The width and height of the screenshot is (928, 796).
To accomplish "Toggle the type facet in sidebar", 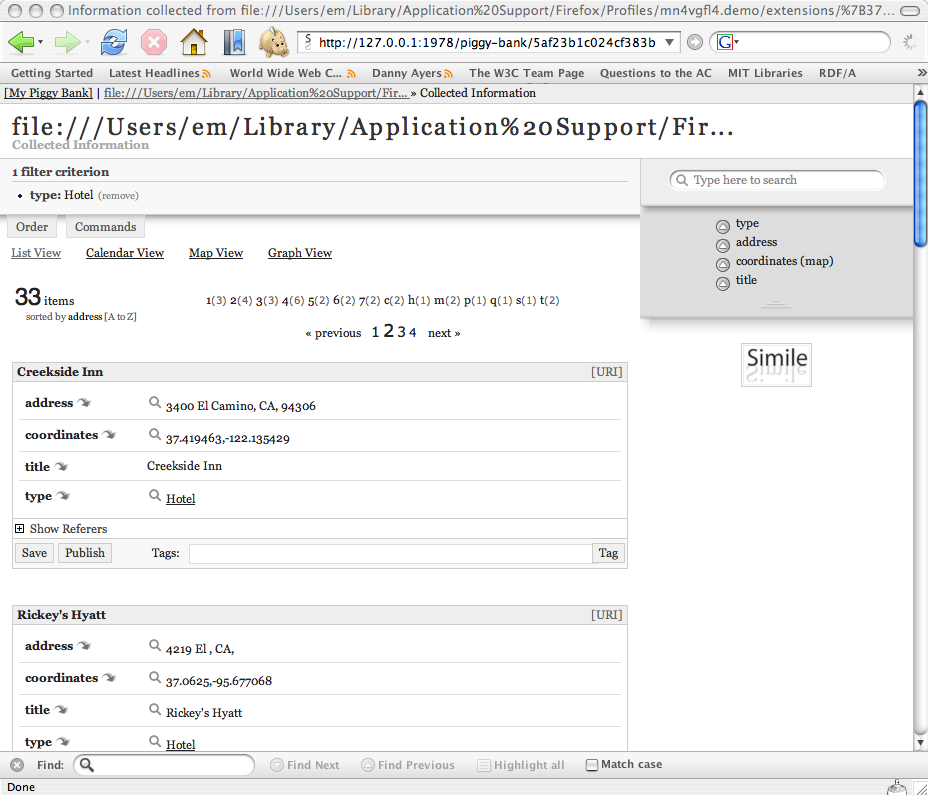I will tap(723, 227).
